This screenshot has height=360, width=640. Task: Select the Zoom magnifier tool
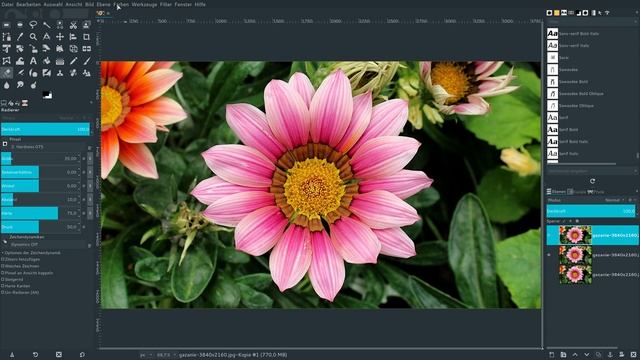click(x=33, y=37)
